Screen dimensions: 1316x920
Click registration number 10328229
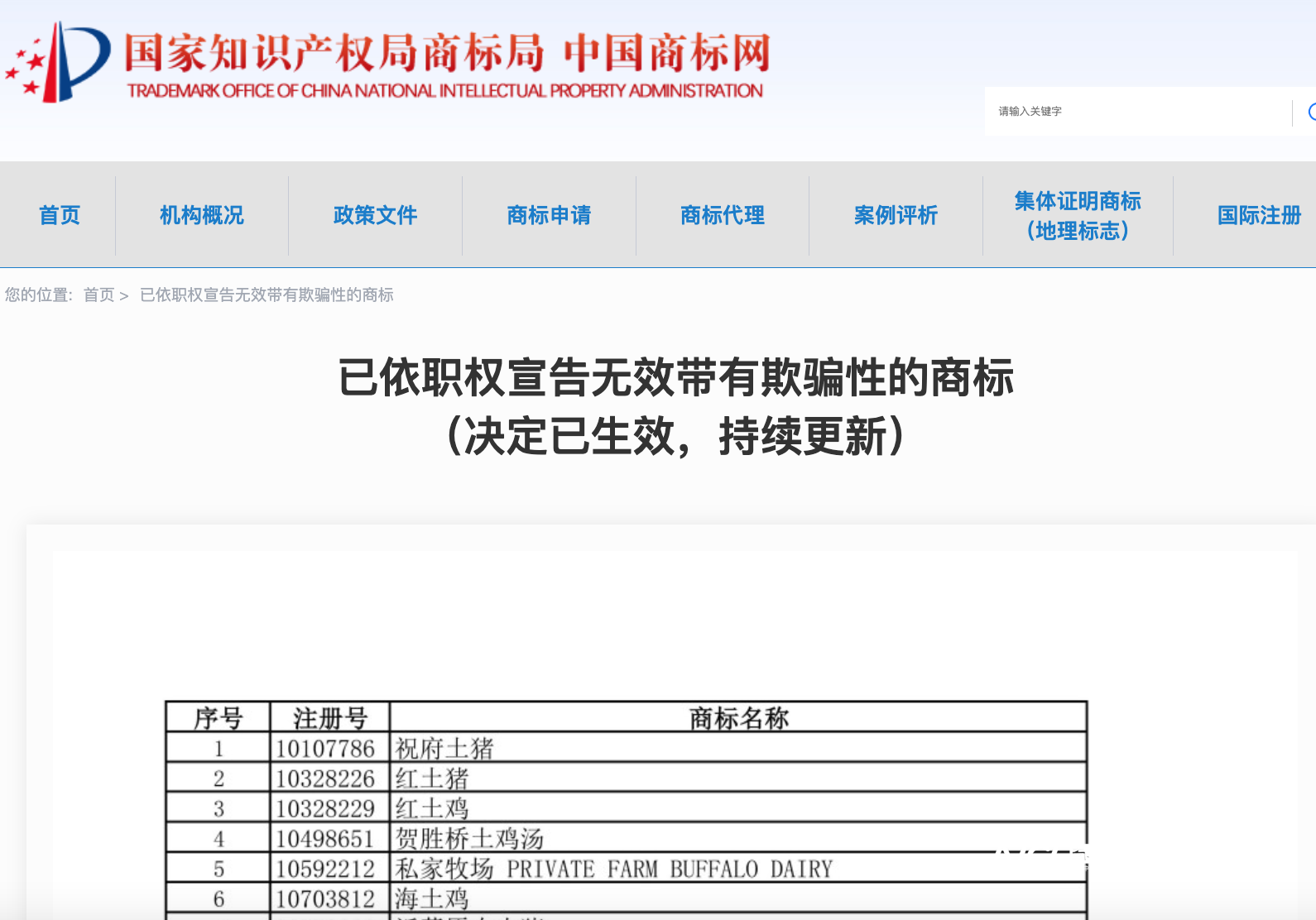coord(325,808)
